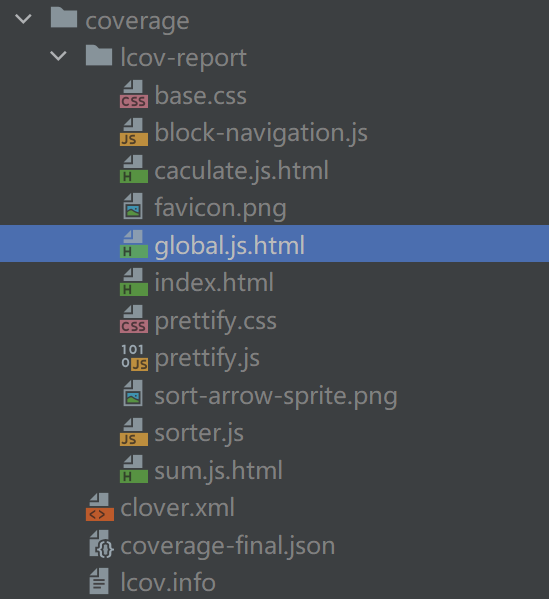Select the sum.js.html file
This screenshot has width=549, height=599.
tap(219, 470)
